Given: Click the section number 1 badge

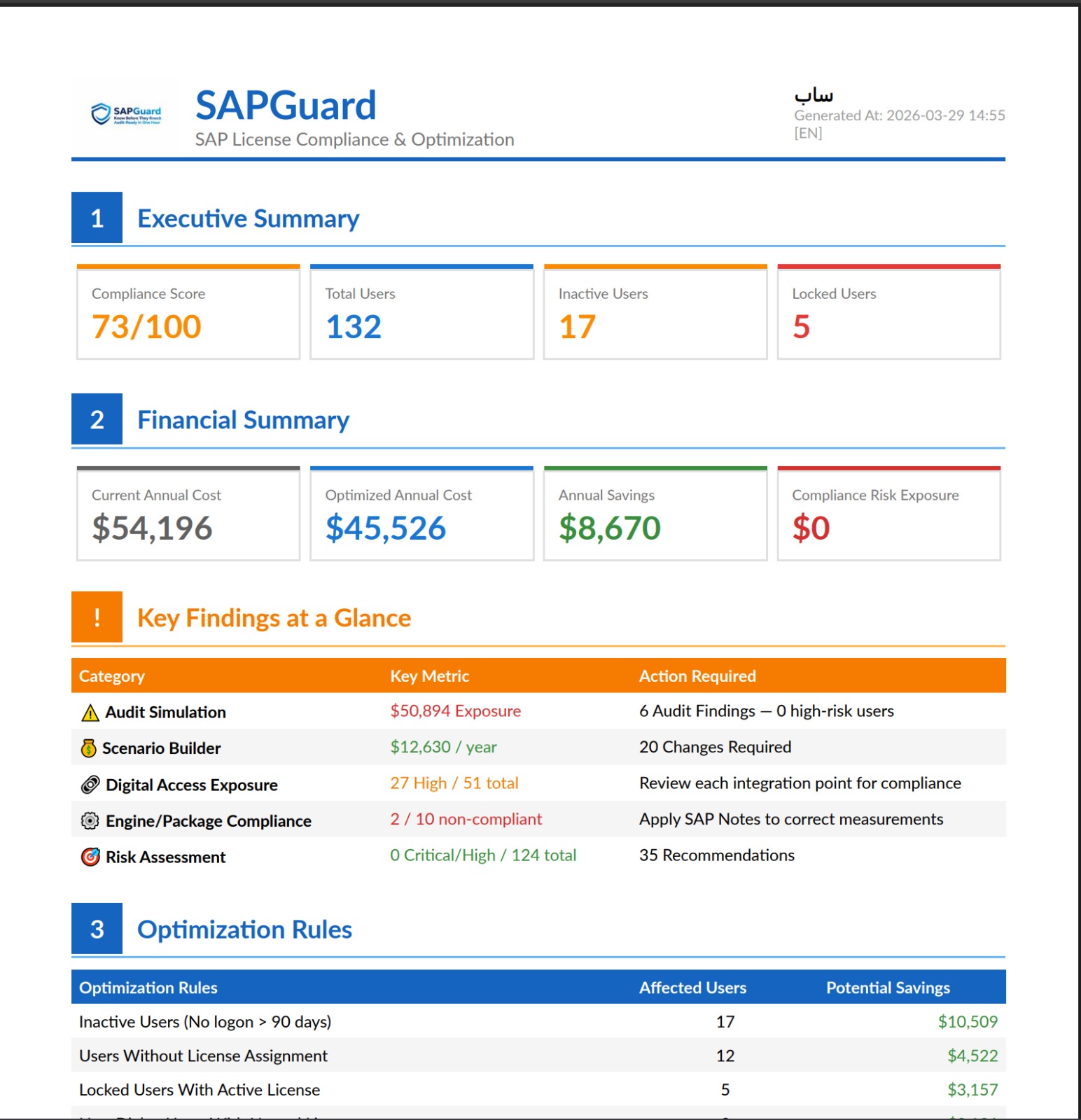Looking at the screenshot, I should [97, 218].
